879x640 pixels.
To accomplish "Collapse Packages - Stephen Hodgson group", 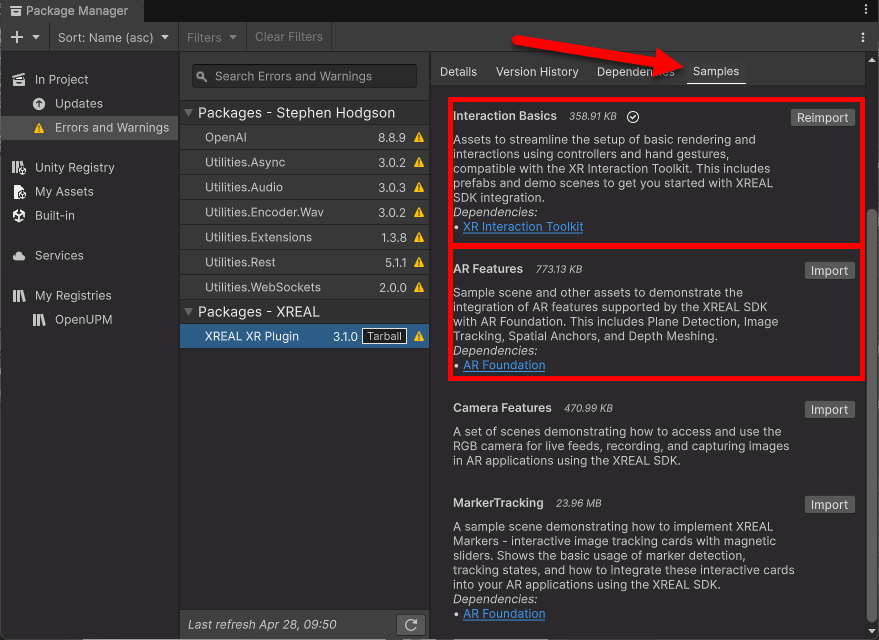I will coord(189,113).
